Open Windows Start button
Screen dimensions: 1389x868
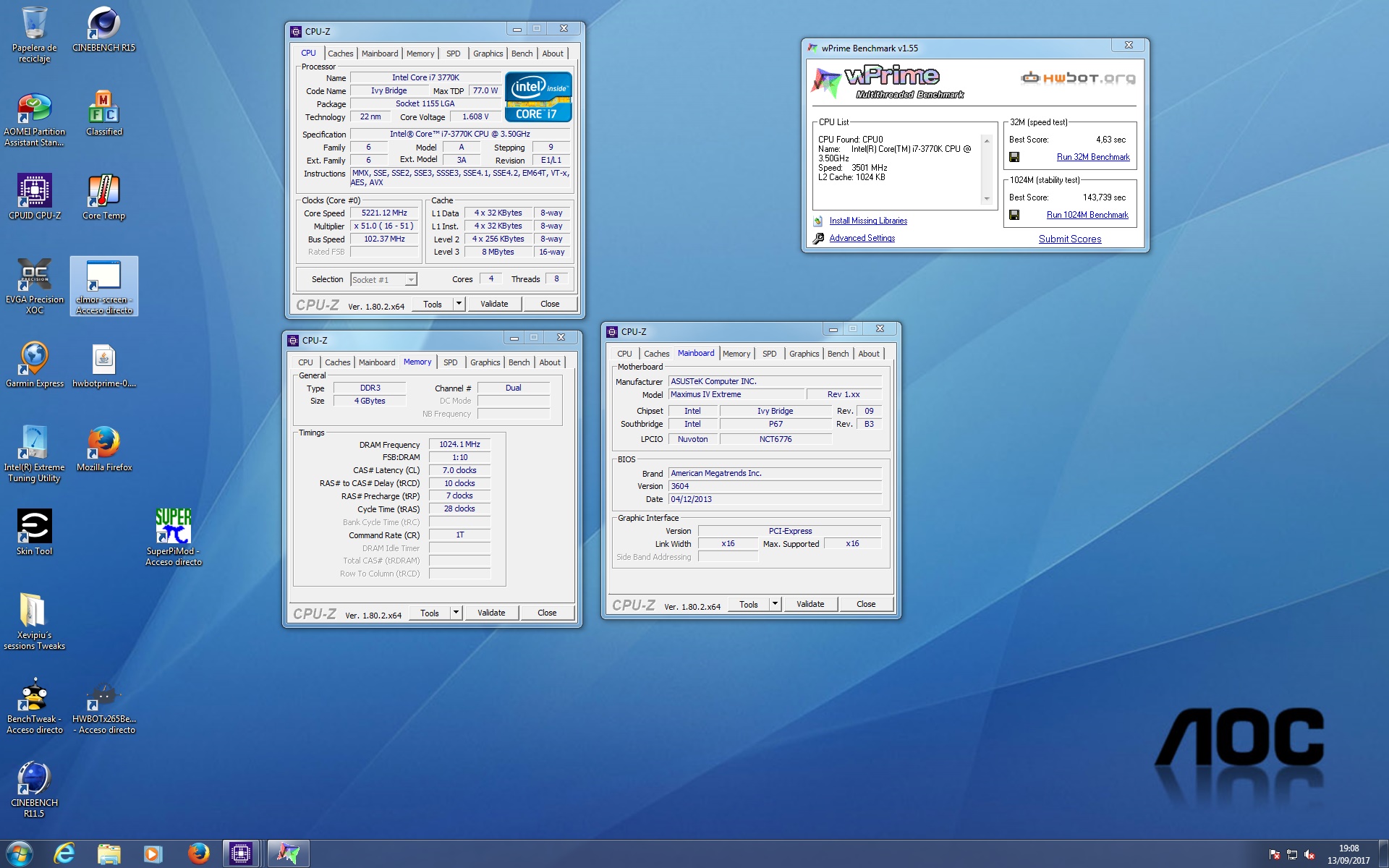point(20,854)
